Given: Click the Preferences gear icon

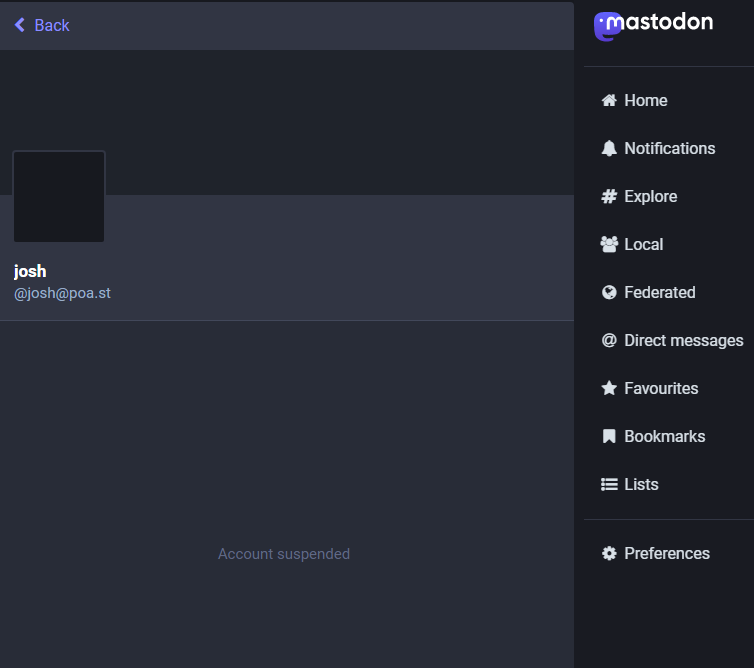Looking at the screenshot, I should click(x=609, y=553).
